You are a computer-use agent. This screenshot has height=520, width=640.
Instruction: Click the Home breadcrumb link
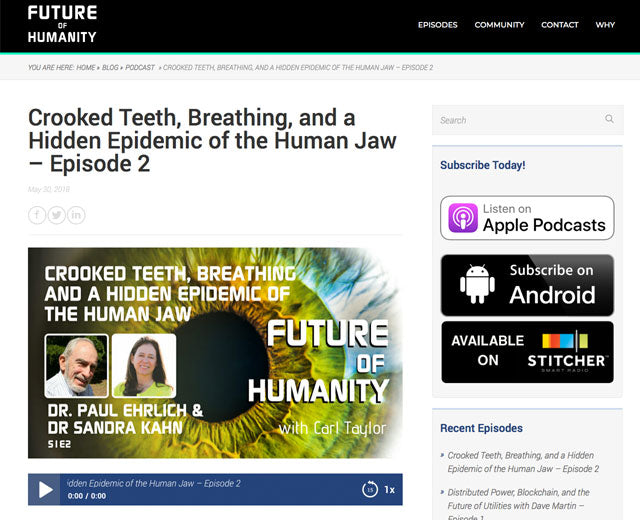click(x=86, y=68)
